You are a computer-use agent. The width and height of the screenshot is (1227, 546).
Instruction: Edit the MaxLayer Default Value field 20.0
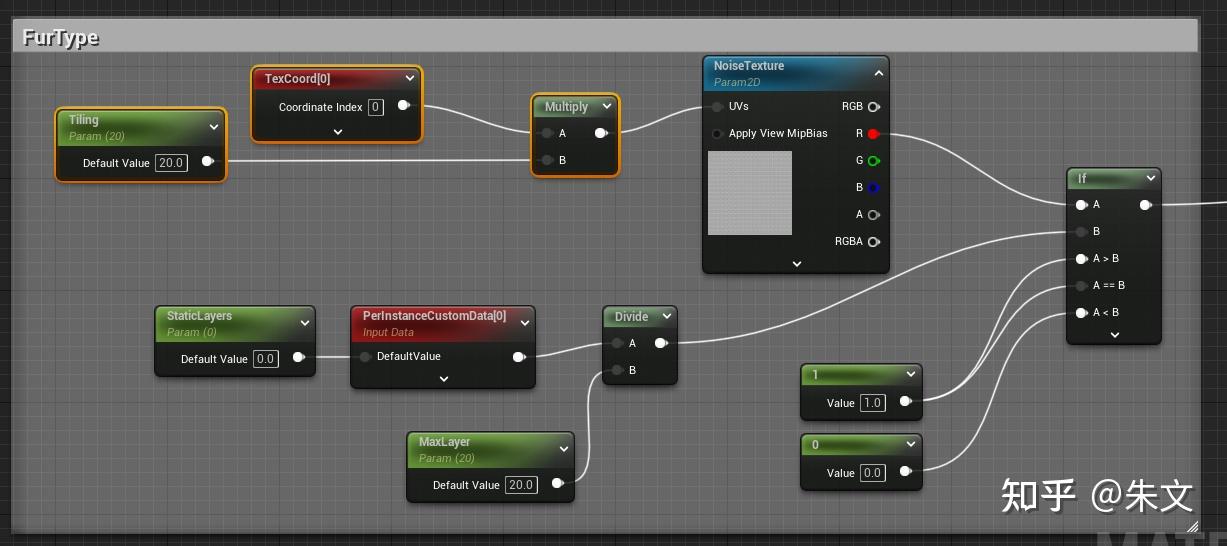521,484
